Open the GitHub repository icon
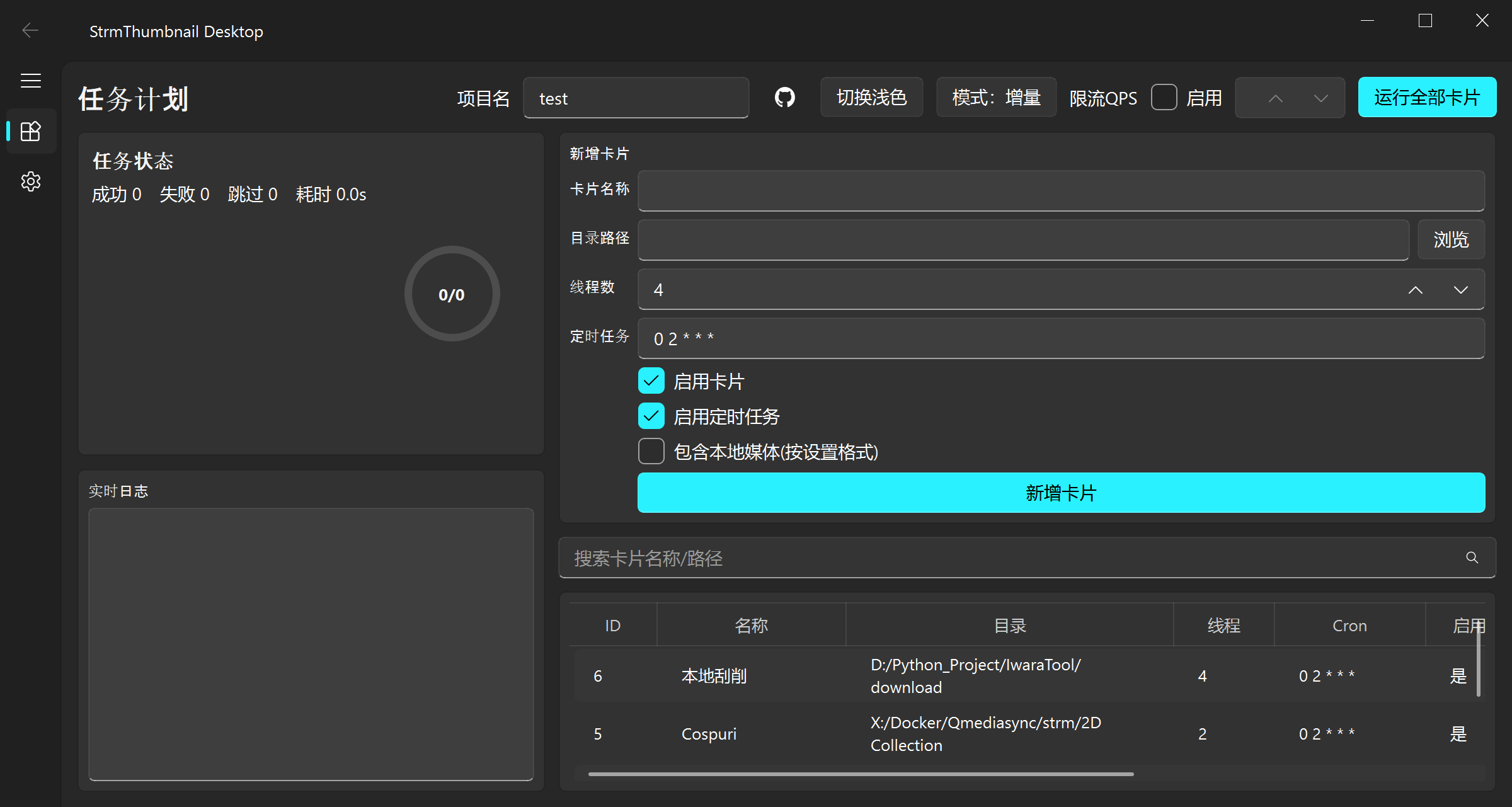 click(784, 98)
